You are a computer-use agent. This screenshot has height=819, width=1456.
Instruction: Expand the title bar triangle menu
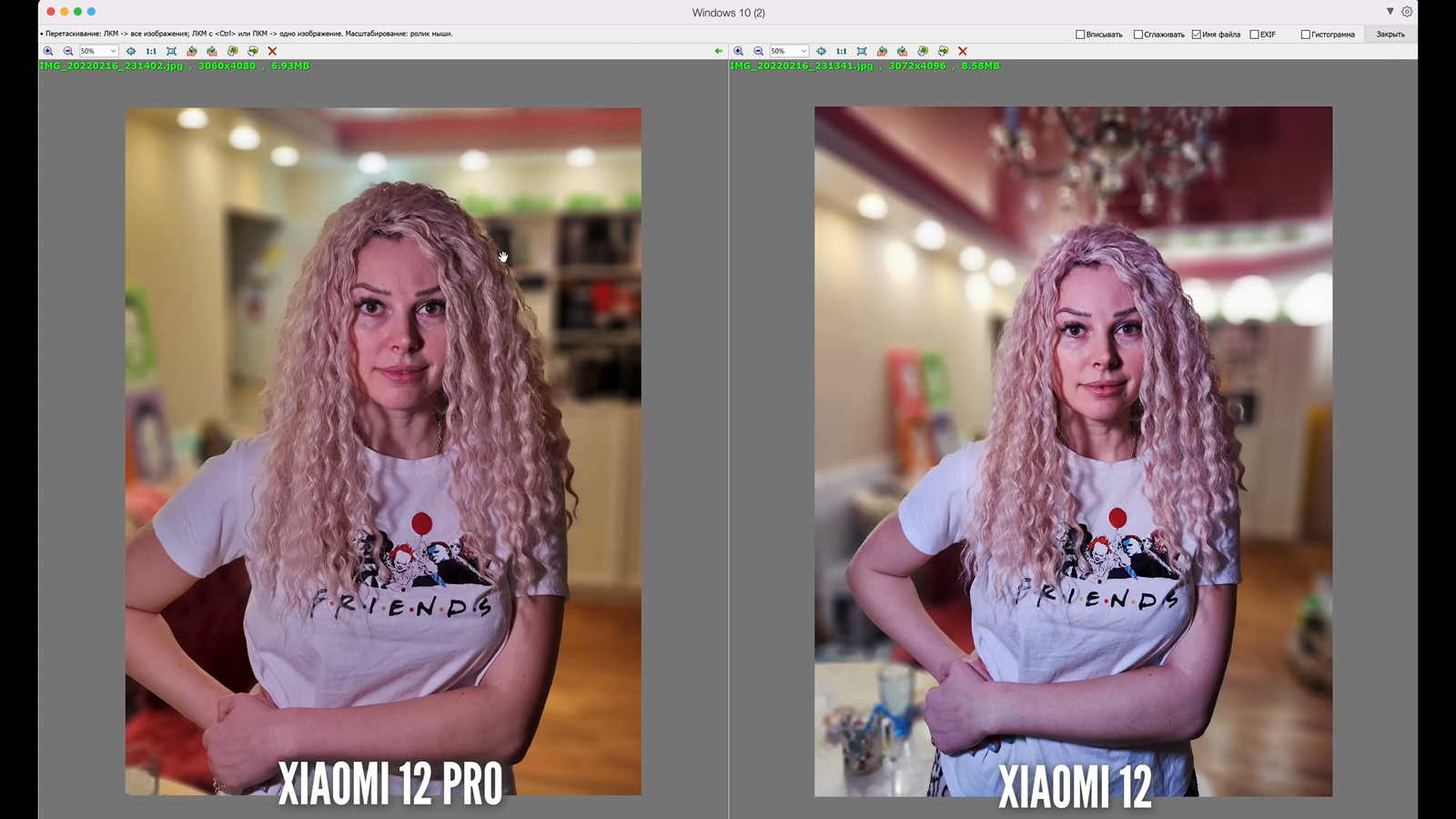1390,12
